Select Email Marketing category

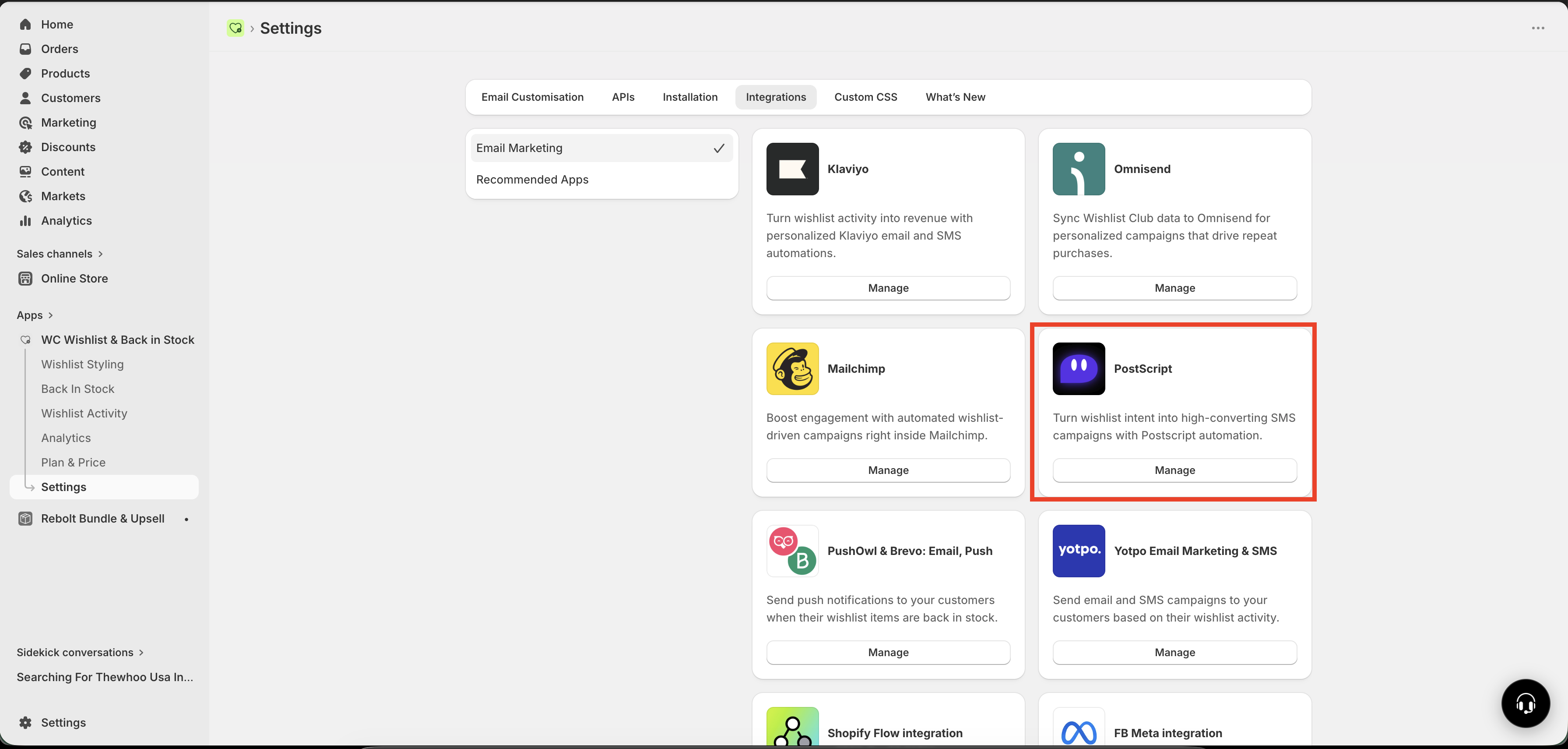tap(601, 148)
